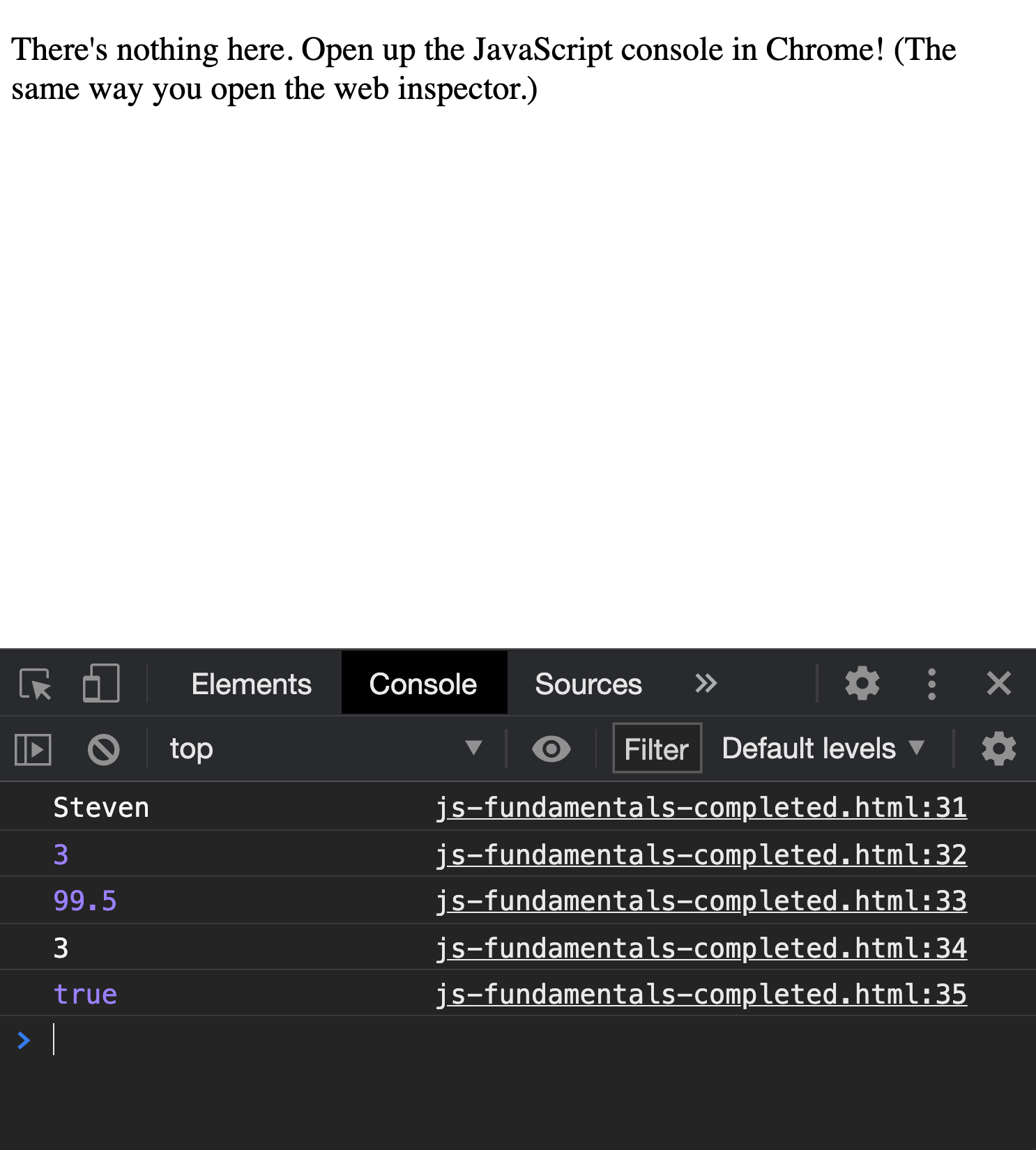Open js-fundamentals-completed.html:31 source link
This screenshot has width=1036, height=1150.
tap(701, 808)
